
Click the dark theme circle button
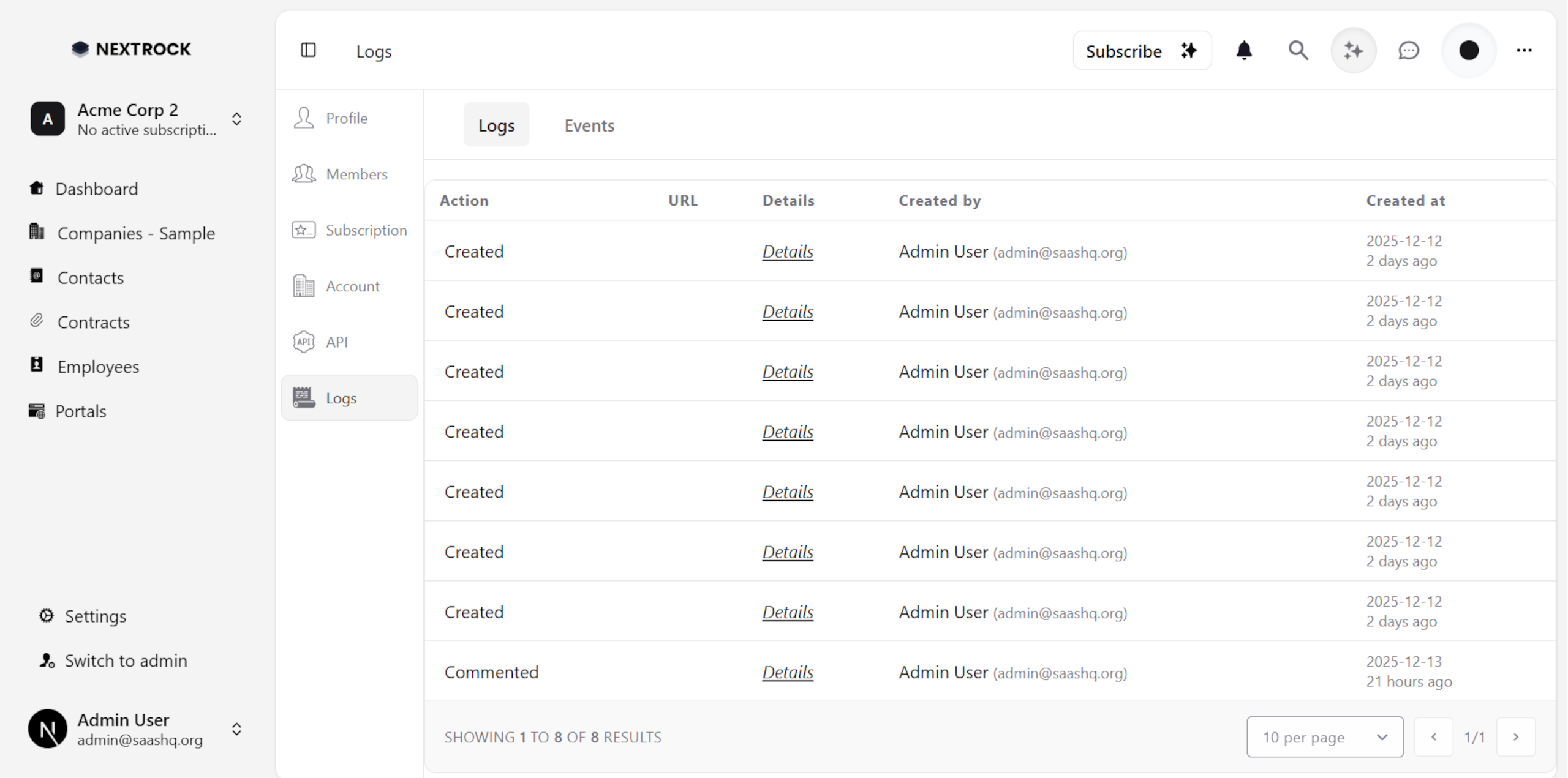(1469, 50)
